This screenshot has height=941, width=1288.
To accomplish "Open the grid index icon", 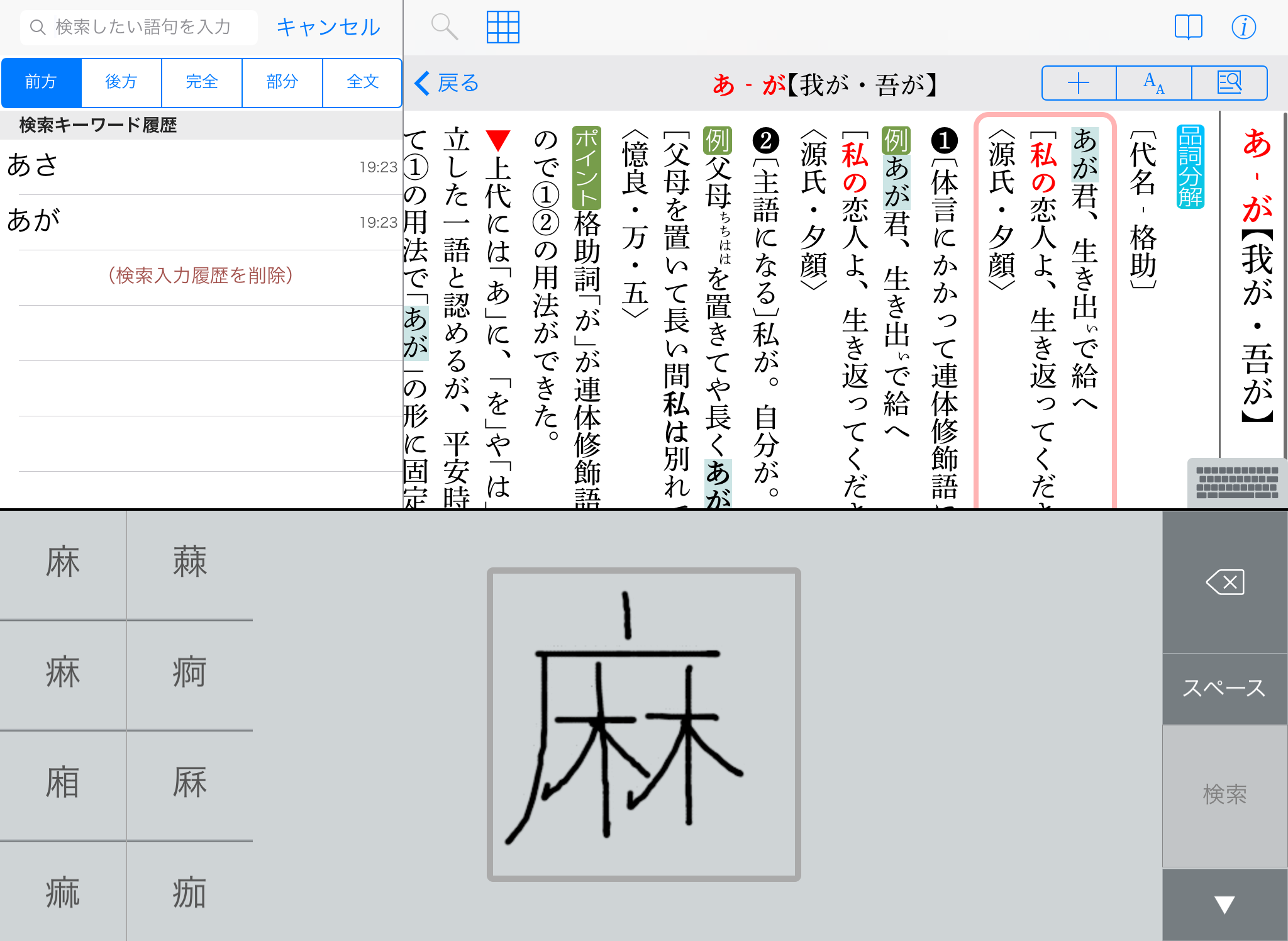I will 502,27.
